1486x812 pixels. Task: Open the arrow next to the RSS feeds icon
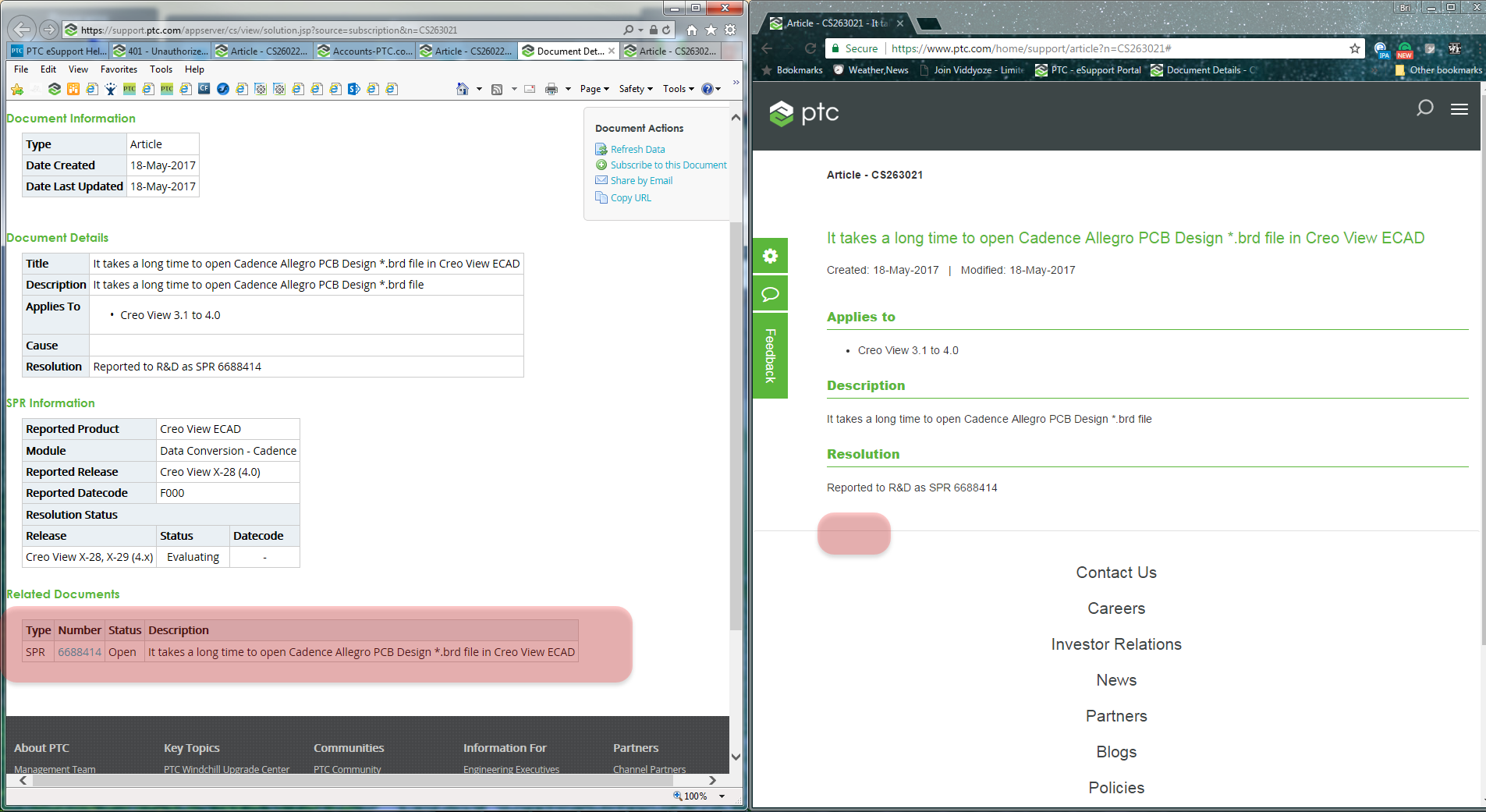point(514,89)
